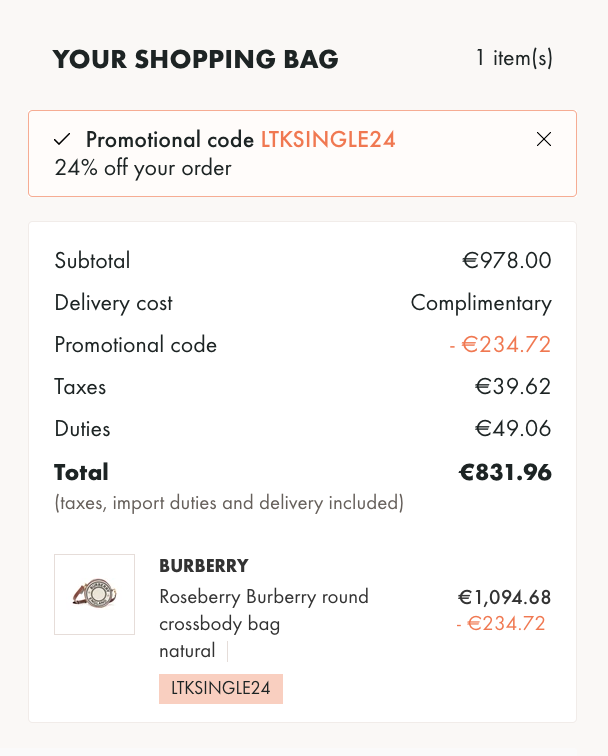Click the Total price €831.96
This screenshot has height=756, width=608.
pyautogui.click(x=505, y=472)
